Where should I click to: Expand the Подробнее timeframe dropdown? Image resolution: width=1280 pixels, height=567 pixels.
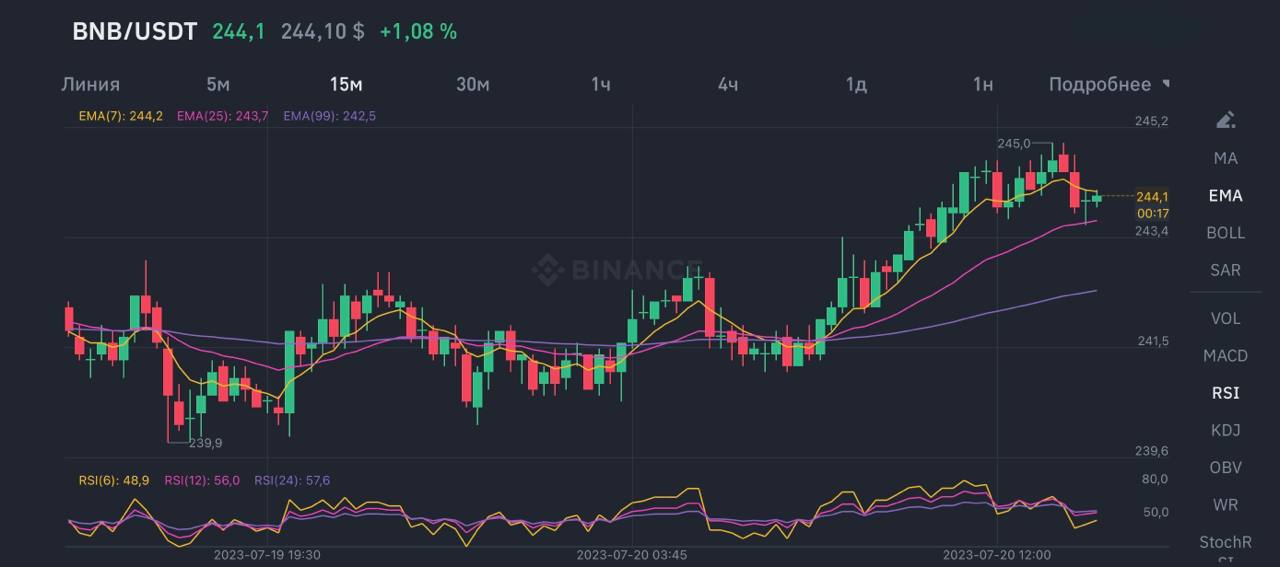1109,84
